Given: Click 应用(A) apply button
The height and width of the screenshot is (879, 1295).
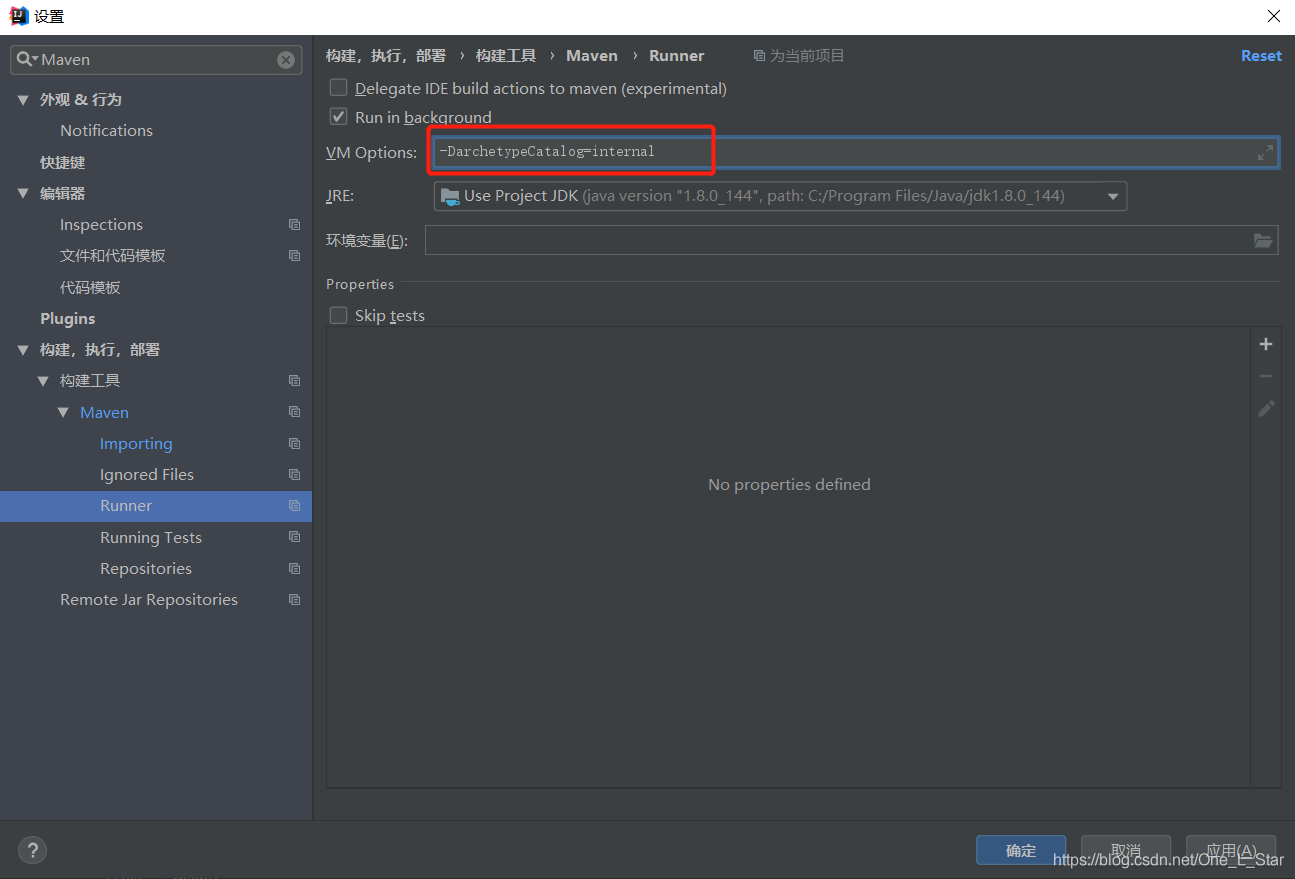Looking at the screenshot, I should coord(1231,850).
